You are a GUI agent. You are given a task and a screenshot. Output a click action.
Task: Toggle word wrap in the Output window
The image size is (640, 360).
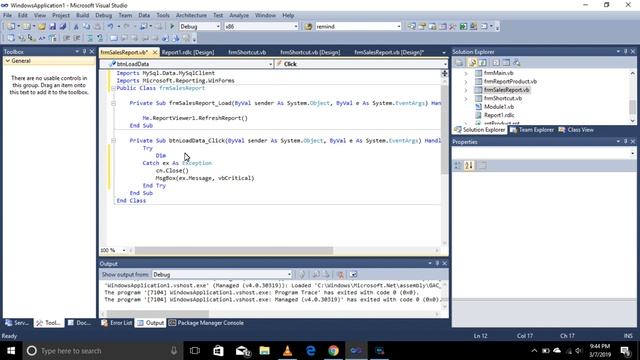353,275
